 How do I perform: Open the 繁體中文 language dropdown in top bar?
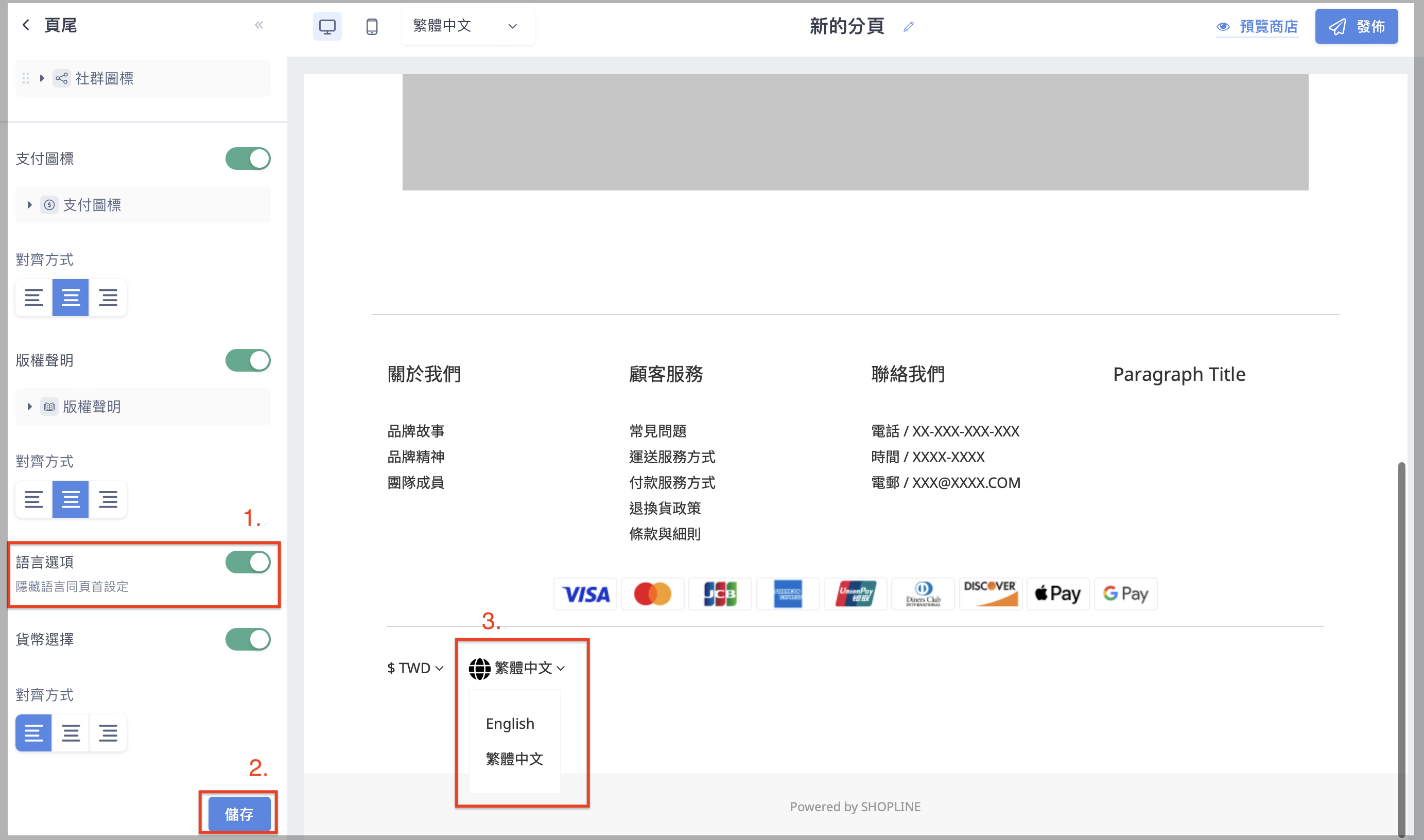pyautogui.click(x=467, y=25)
